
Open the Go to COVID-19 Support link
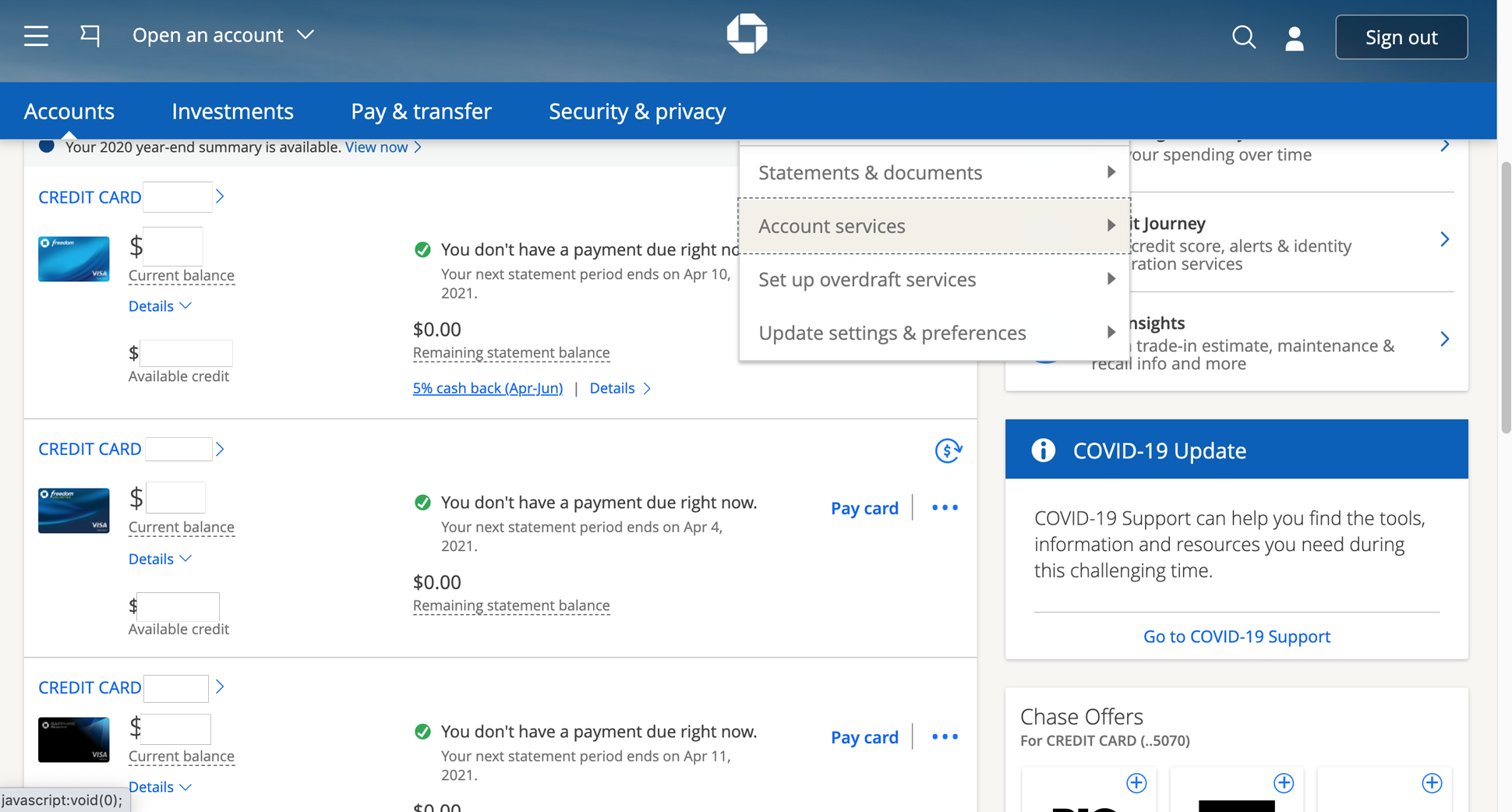(1235, 636)
